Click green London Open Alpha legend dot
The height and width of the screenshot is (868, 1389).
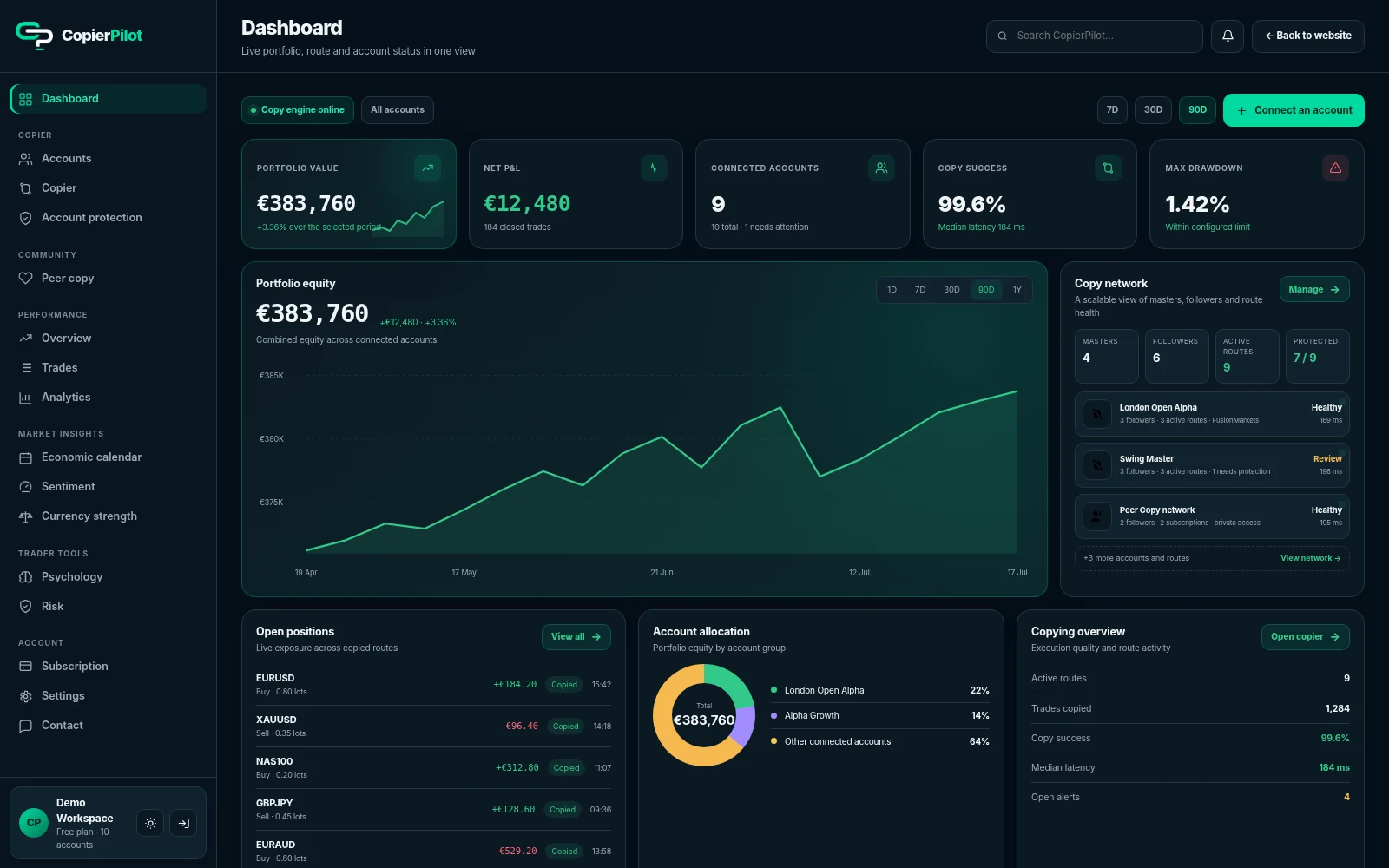[773, 690]
